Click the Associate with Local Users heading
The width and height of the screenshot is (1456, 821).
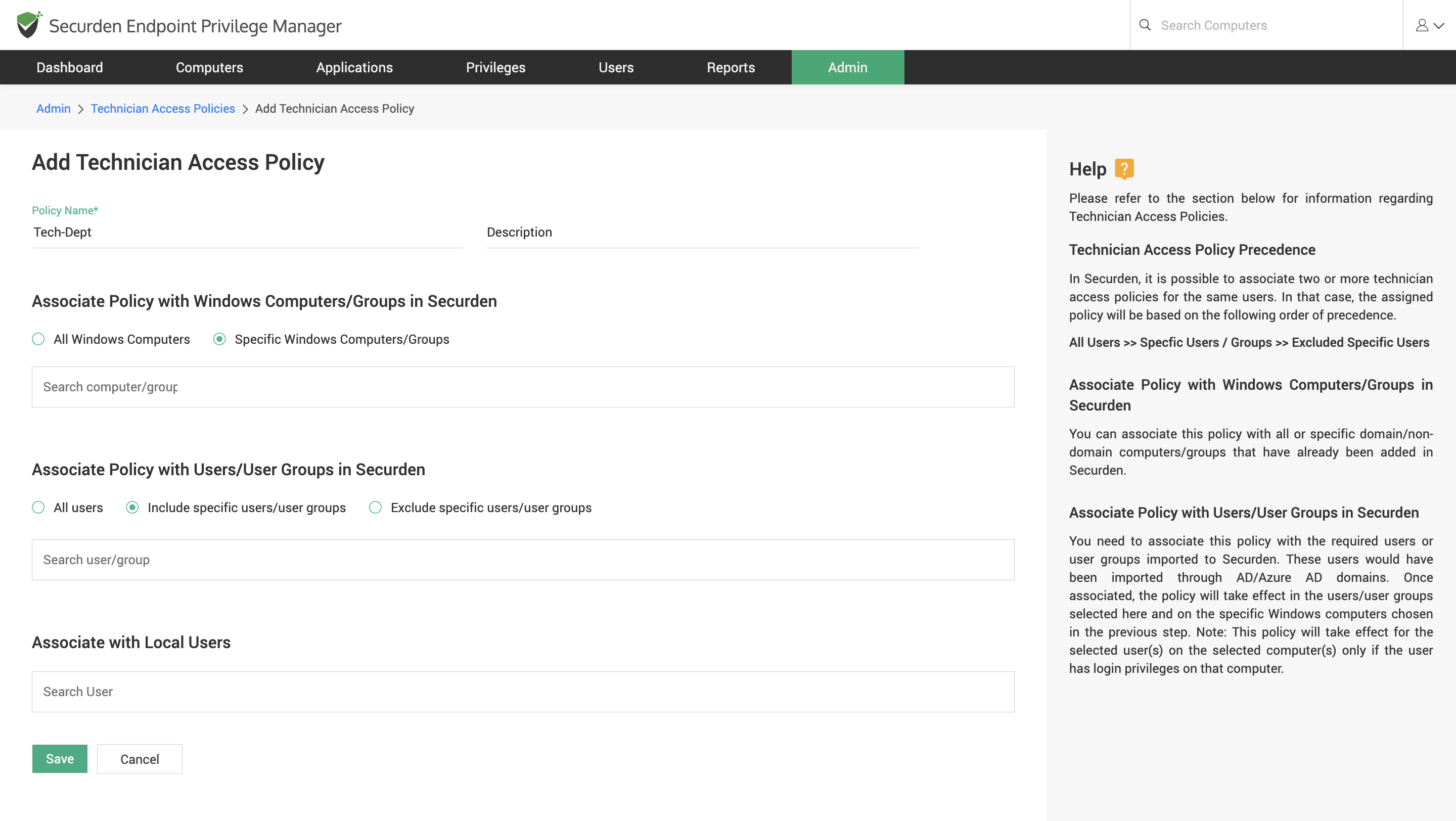[x=131, y=643]
